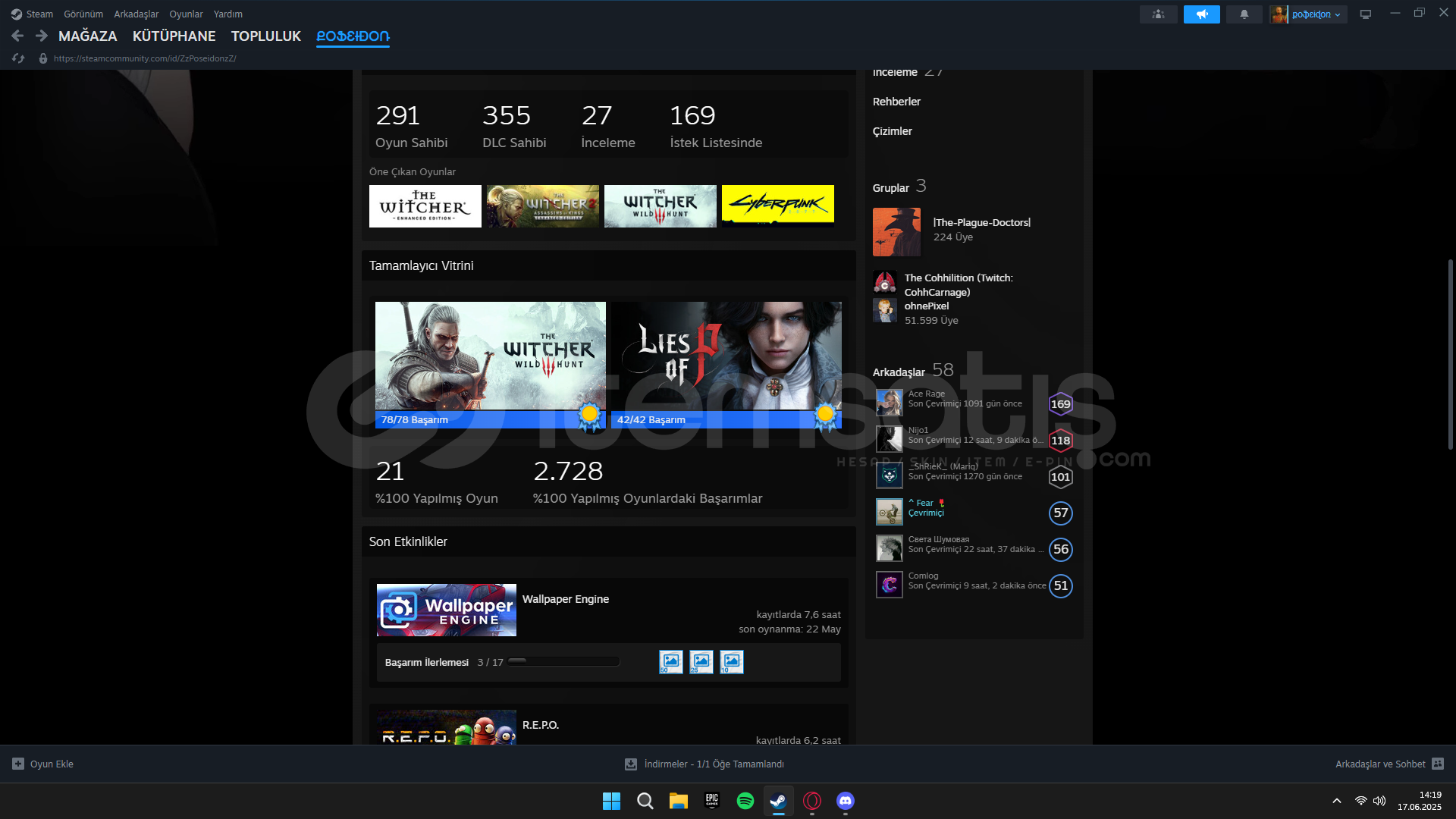Reload the profile page
1456x819 pixels.
(x=18, y=58)
